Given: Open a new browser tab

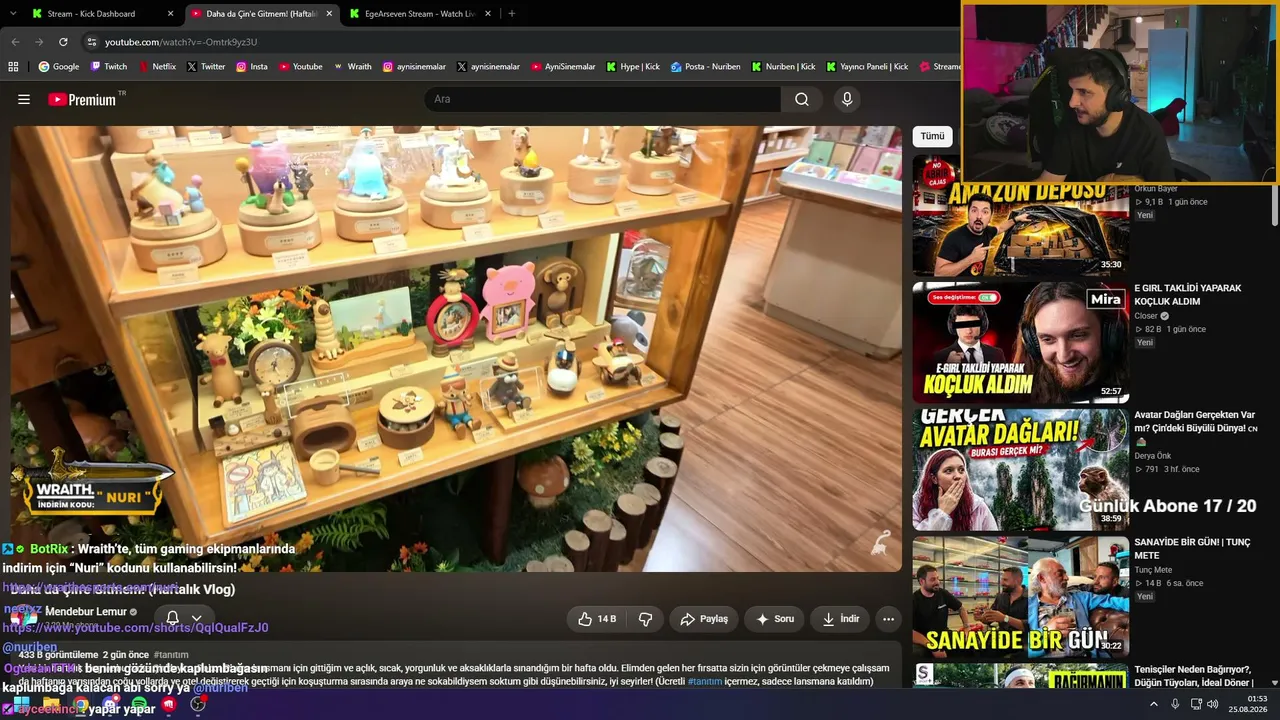Looking at the screenshot, I should click(x=511, y=14).
